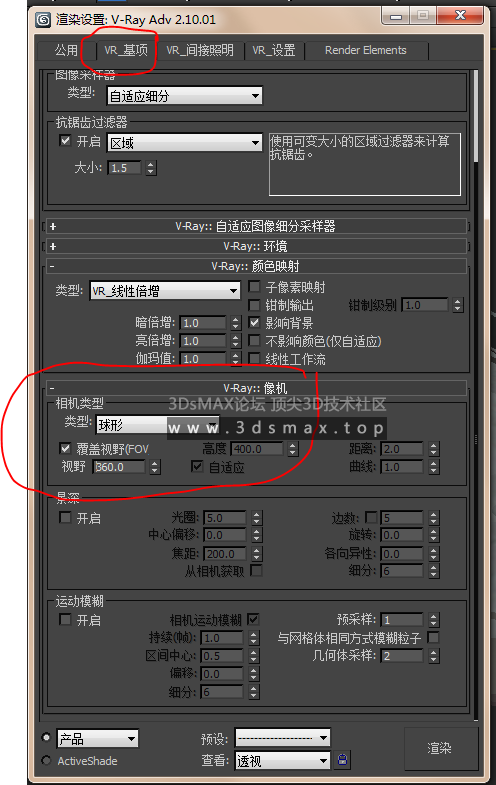The width and height of the screenshot is (496, 785).
Task: Select the ActiveShade radio button
Action: click(47, 760)
